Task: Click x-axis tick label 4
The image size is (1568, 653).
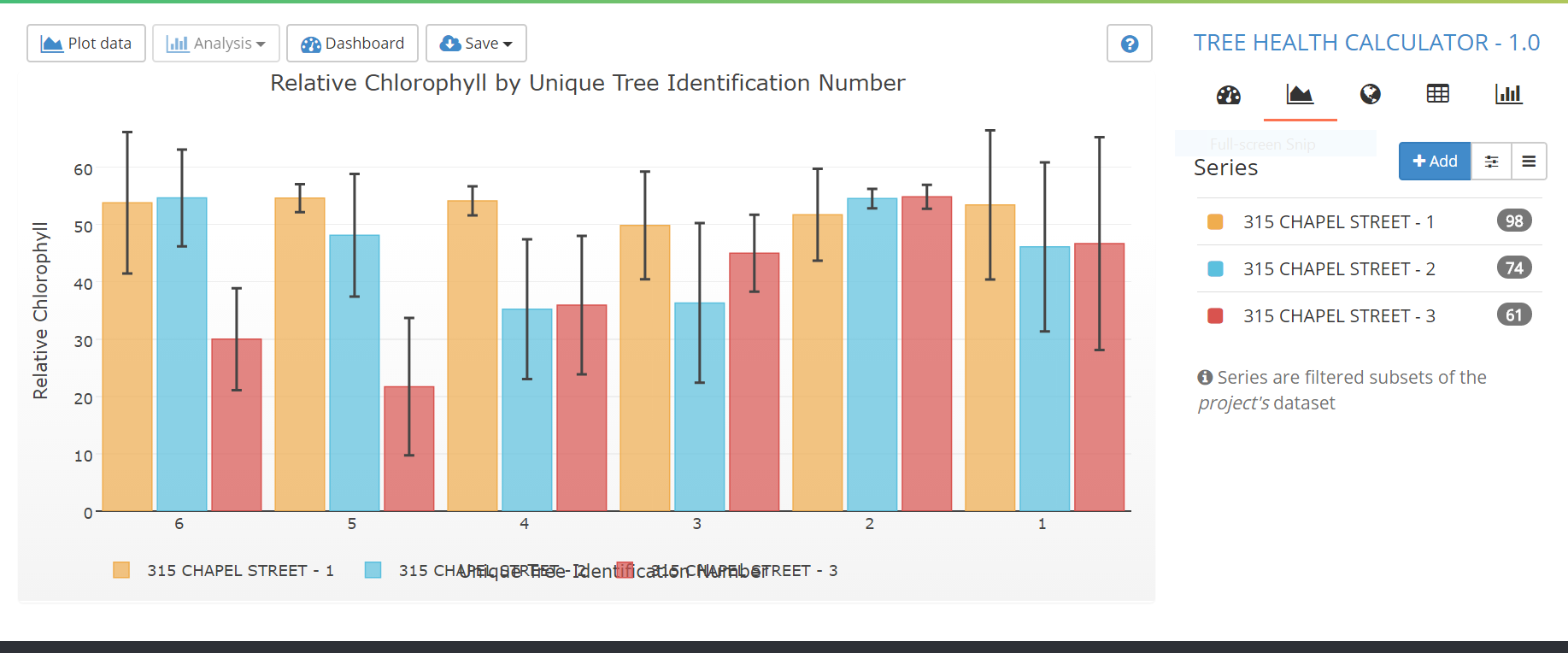Action: (525, 524)
